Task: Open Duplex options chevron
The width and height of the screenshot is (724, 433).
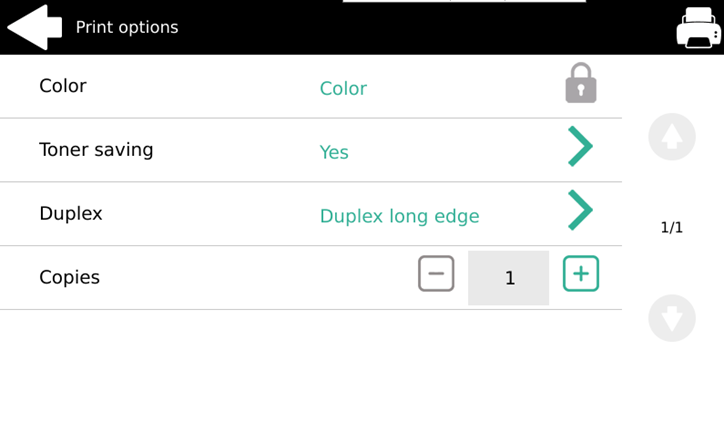Action: [x=580, y=211]
